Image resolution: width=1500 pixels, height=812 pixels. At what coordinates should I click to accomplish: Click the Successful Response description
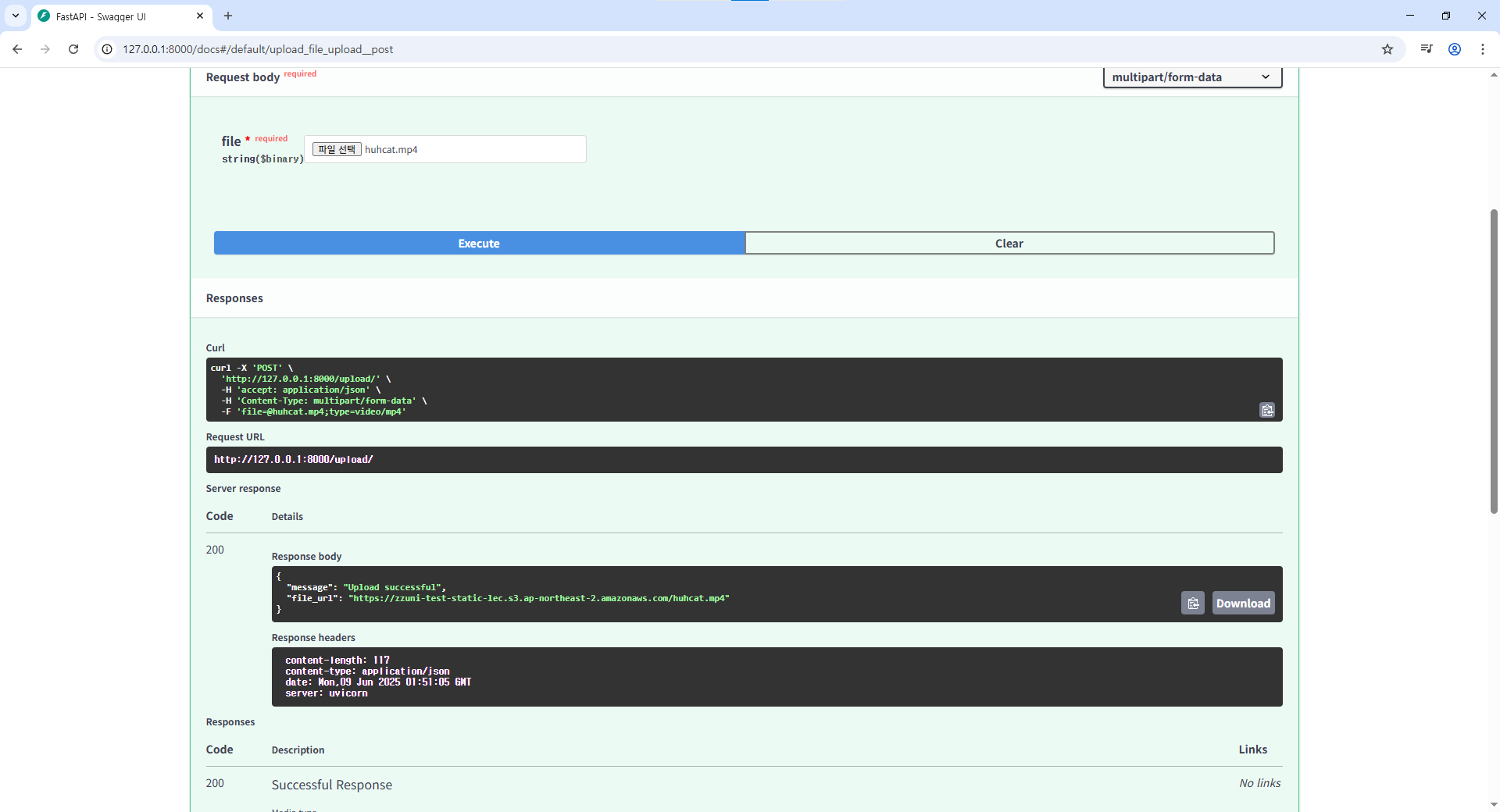332,785
